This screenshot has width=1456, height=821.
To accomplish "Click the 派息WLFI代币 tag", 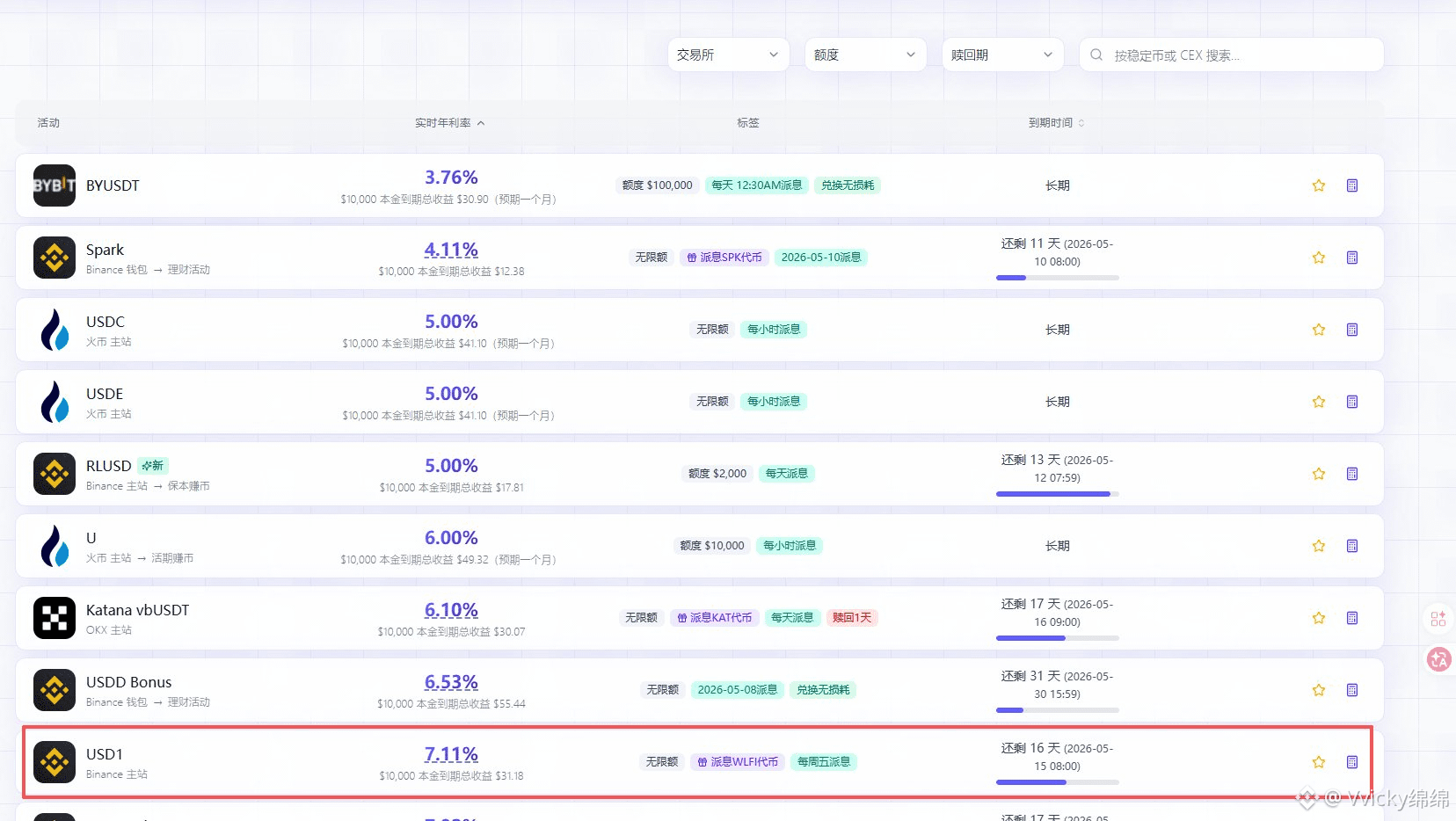I will (x=738, y=762).
